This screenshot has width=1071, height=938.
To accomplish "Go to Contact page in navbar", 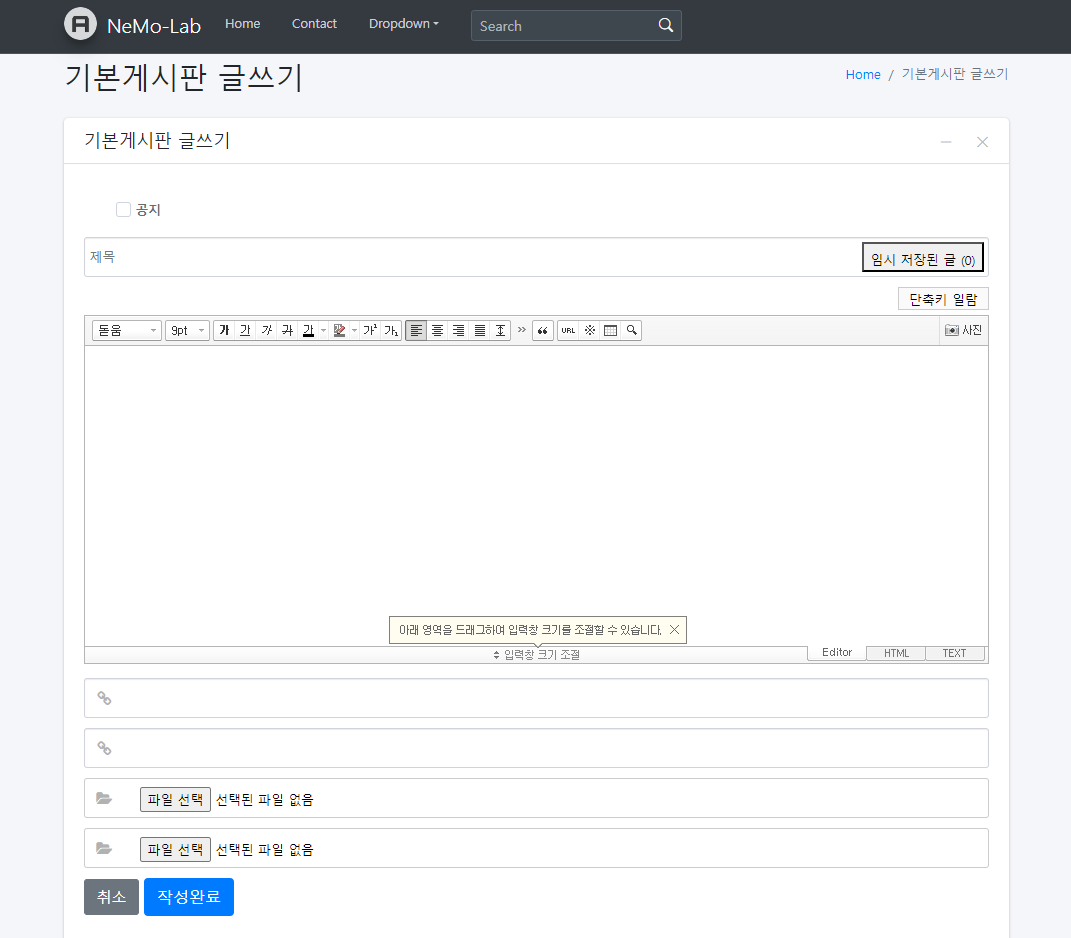I will [314, 24].
